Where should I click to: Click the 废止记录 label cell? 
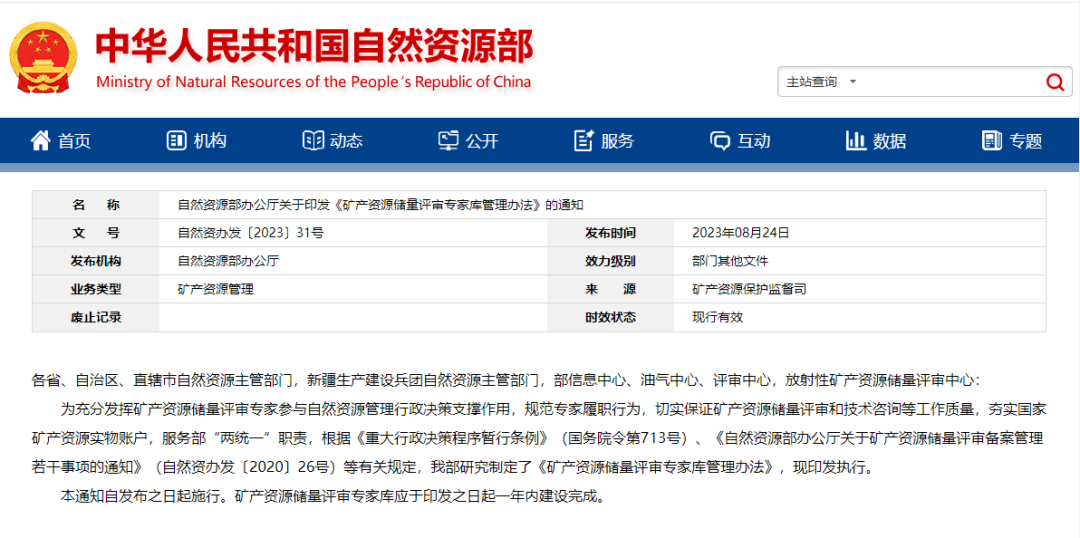pyautogui.click(x=96, y=318)
